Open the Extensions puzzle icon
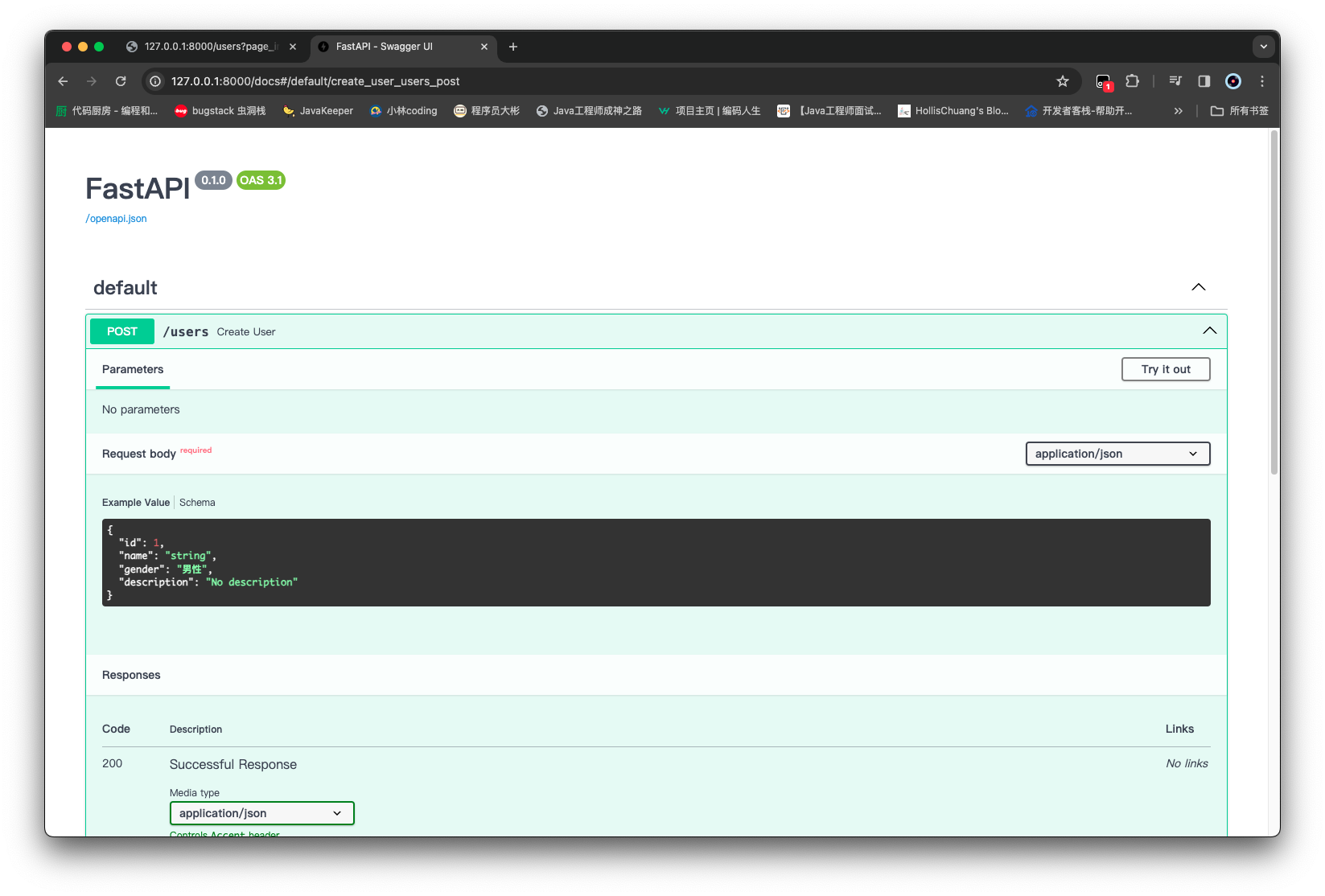 coord(1133,81)
